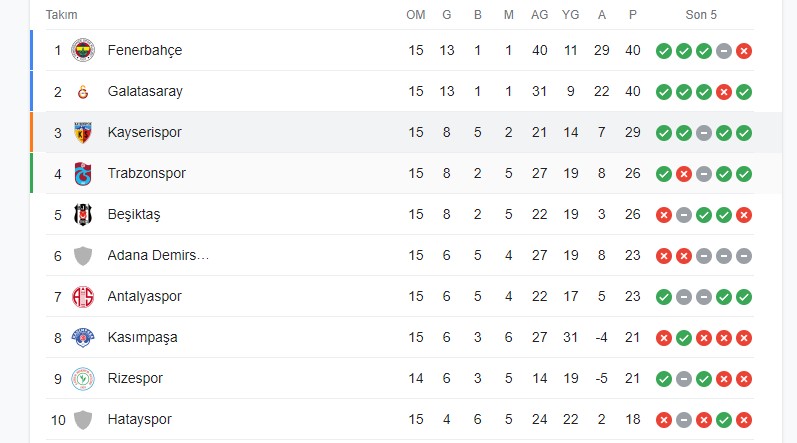Click the Fenerbahçe club crest
Viewport: 797px width, 443px height.
83,50
